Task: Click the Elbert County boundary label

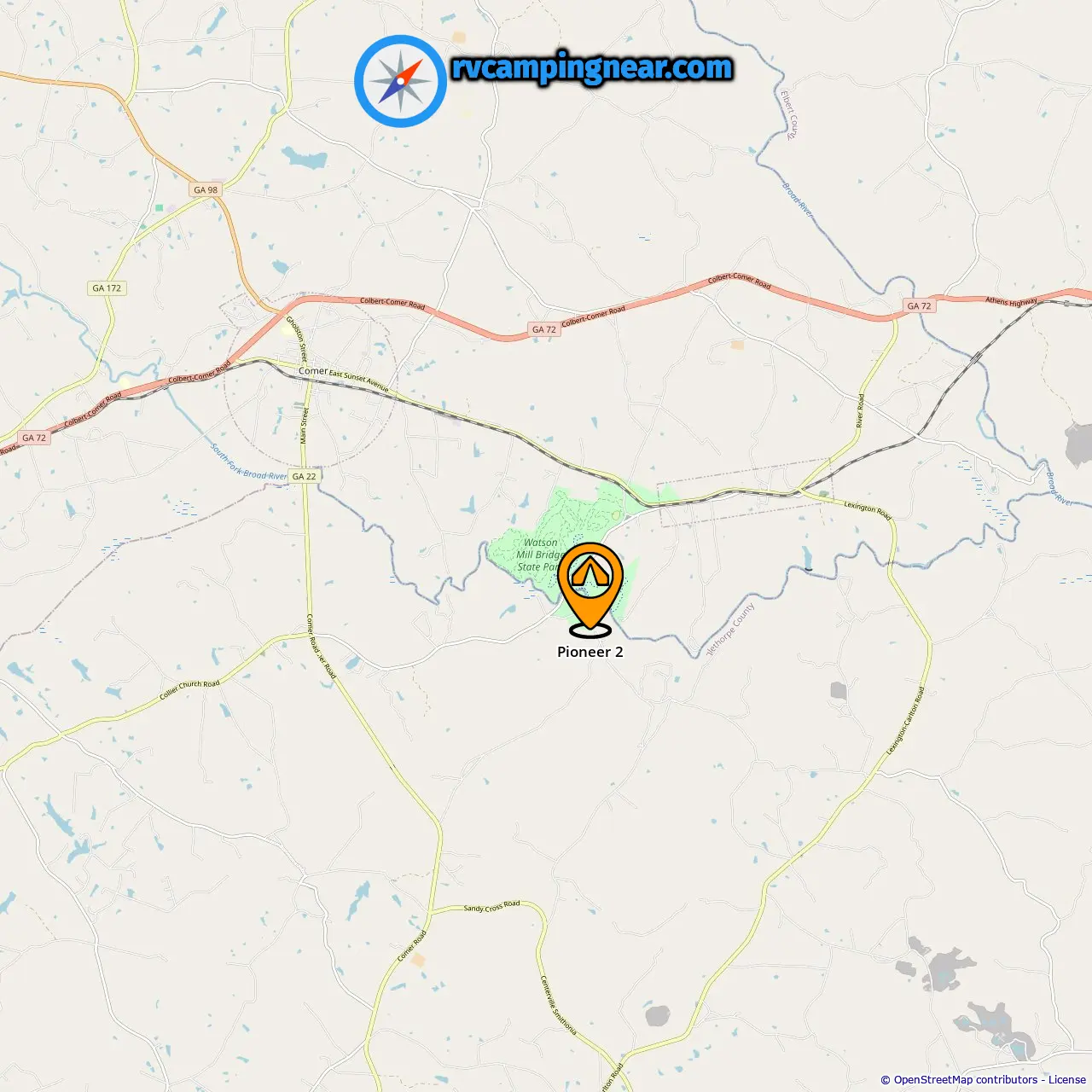Action: (x=789, y=114)
